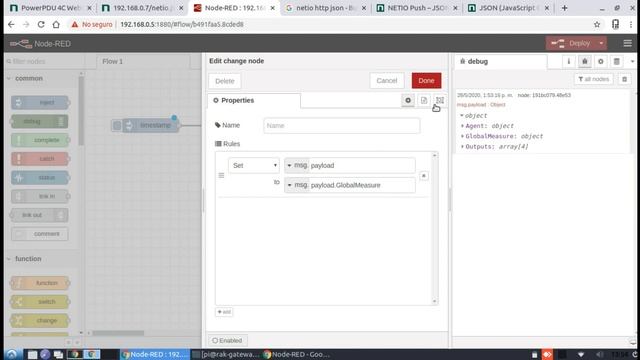Bookmark this page with star icon
640x360 pixels.
pyautogui.click(x=597, y=24)
